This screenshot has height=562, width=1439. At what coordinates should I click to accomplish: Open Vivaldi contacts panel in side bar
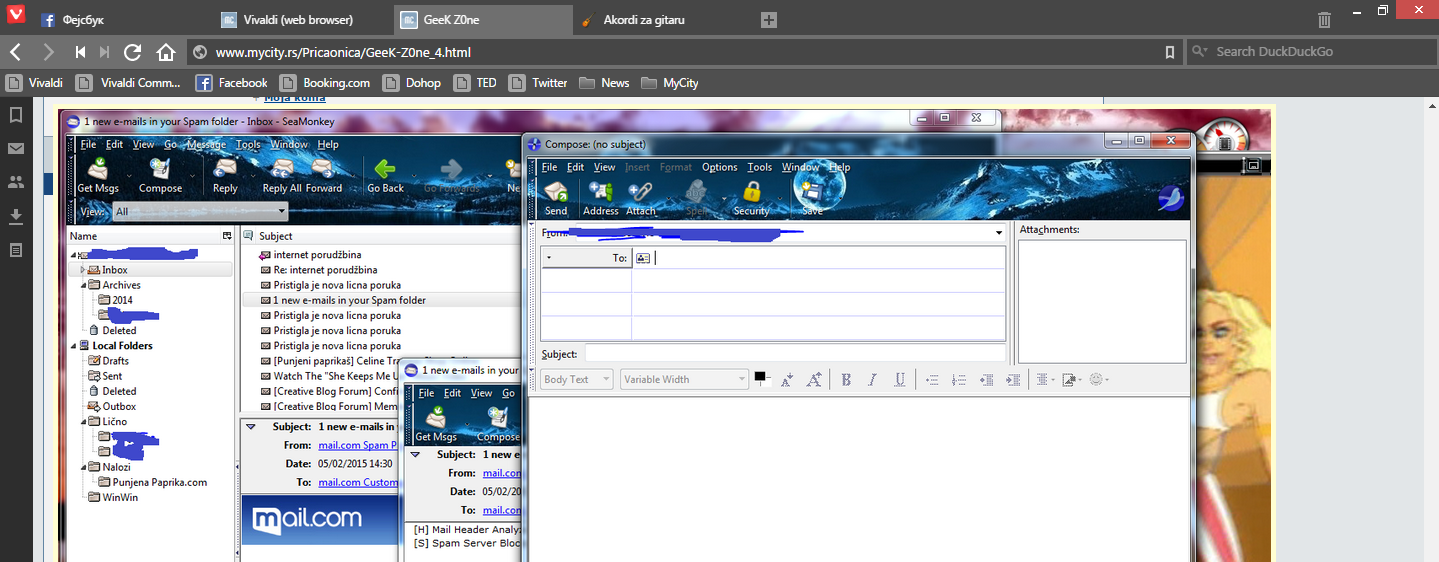click(16, 182)
